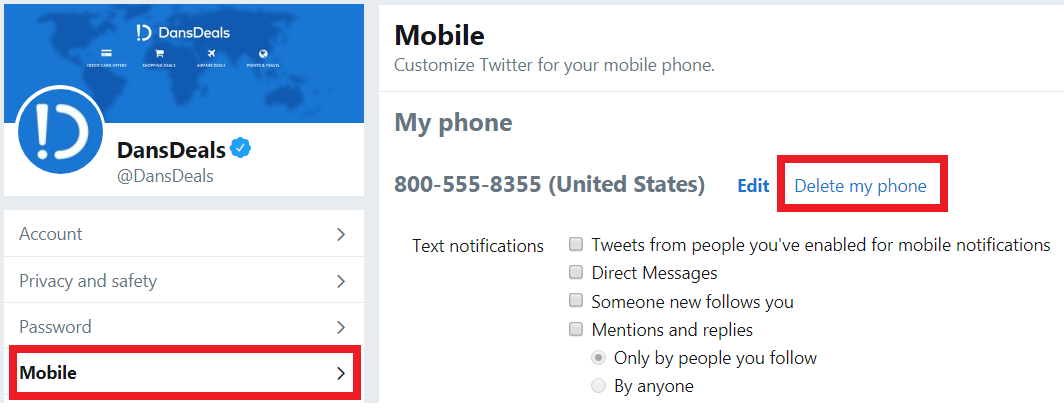Screen dimensions: 1064x412
Task: Select Only by people you follow option
Action: point(598,357)
